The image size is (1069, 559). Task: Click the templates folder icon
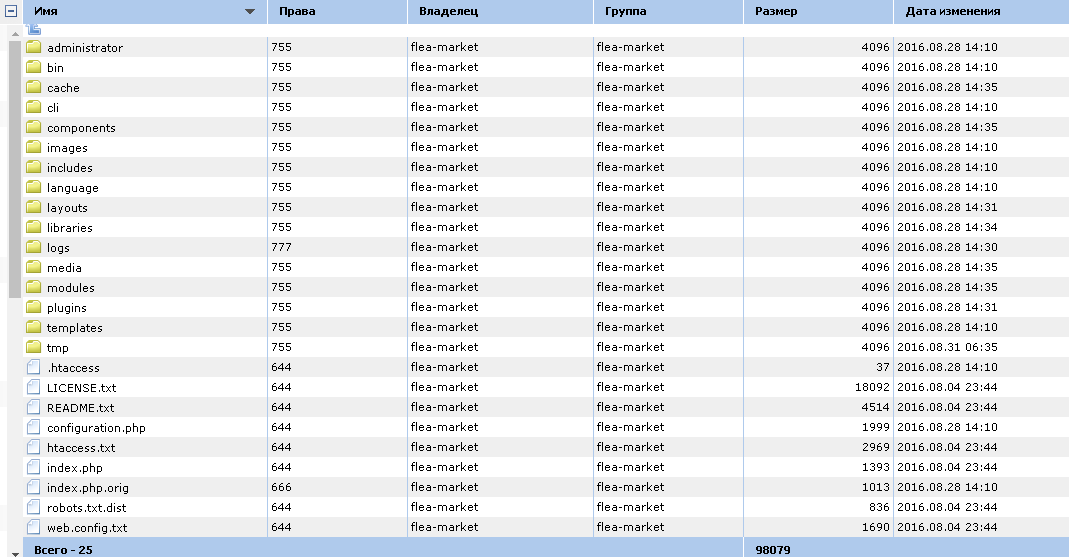click(34, 327)
